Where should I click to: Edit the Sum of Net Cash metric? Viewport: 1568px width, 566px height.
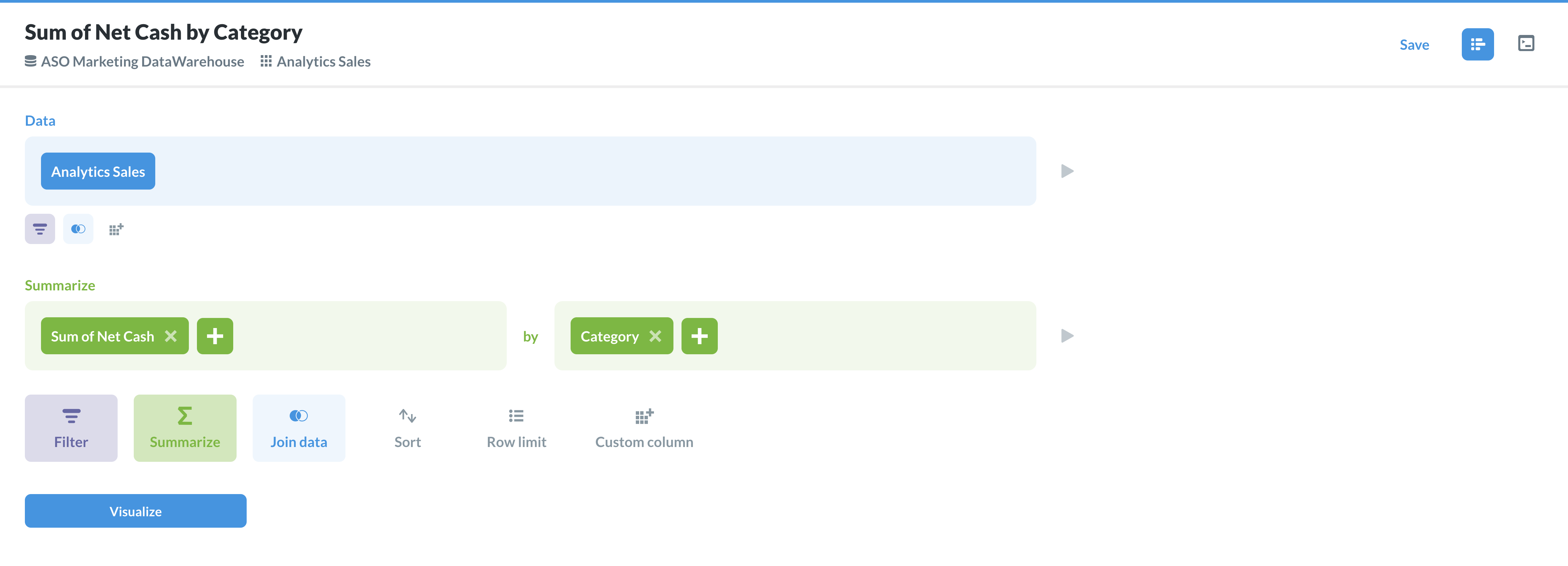(102, 336)
